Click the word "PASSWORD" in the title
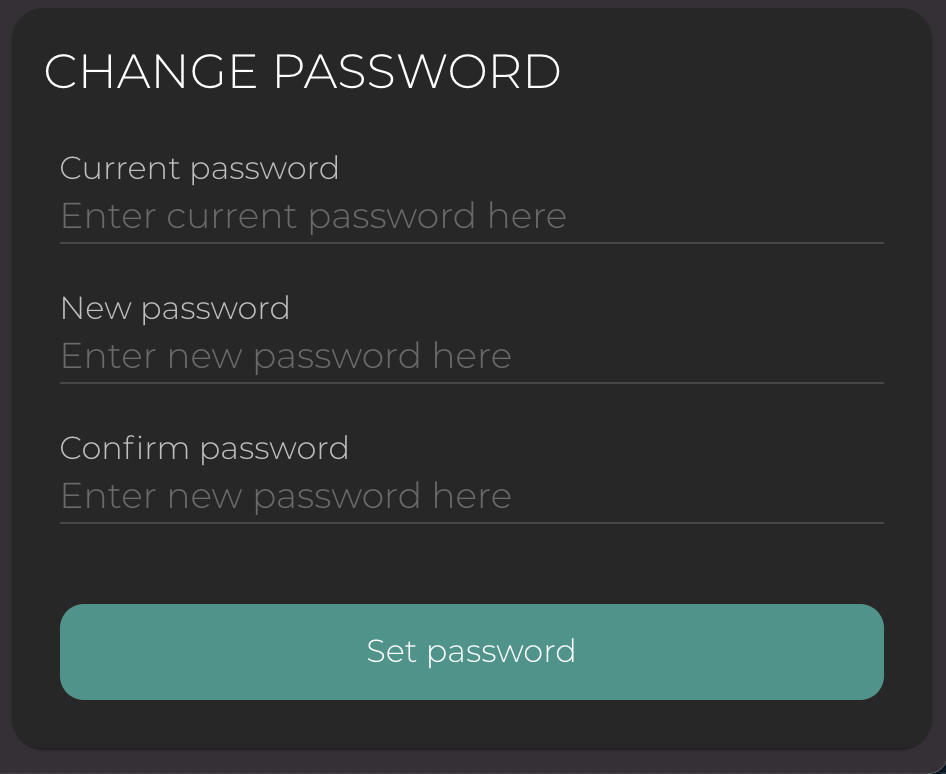 click(416, 72)
